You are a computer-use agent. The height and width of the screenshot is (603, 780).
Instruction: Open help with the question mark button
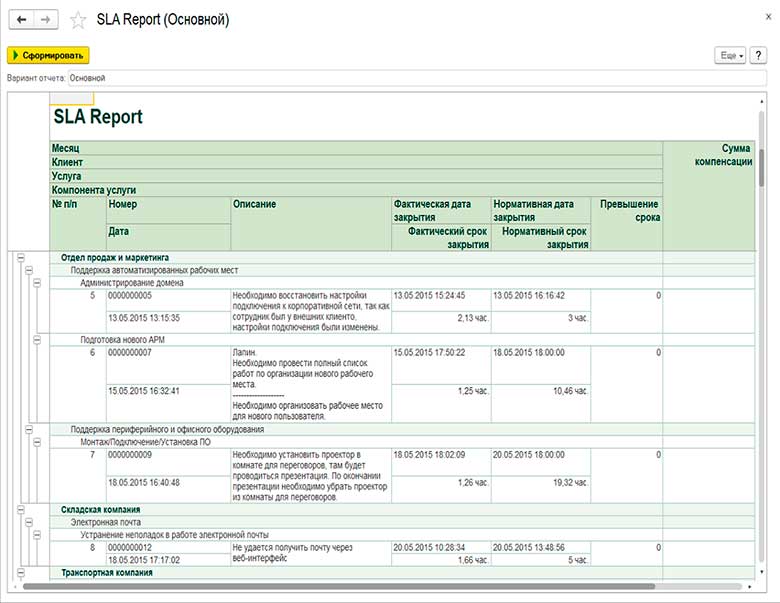point(758,55)
